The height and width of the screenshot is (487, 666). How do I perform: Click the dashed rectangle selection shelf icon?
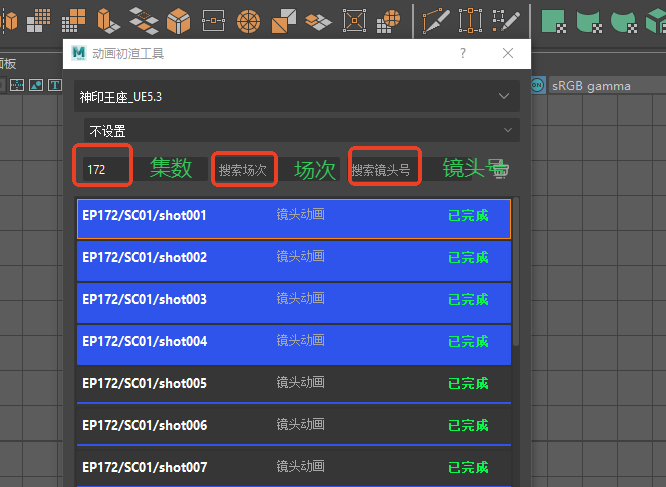tap(470, 19)
